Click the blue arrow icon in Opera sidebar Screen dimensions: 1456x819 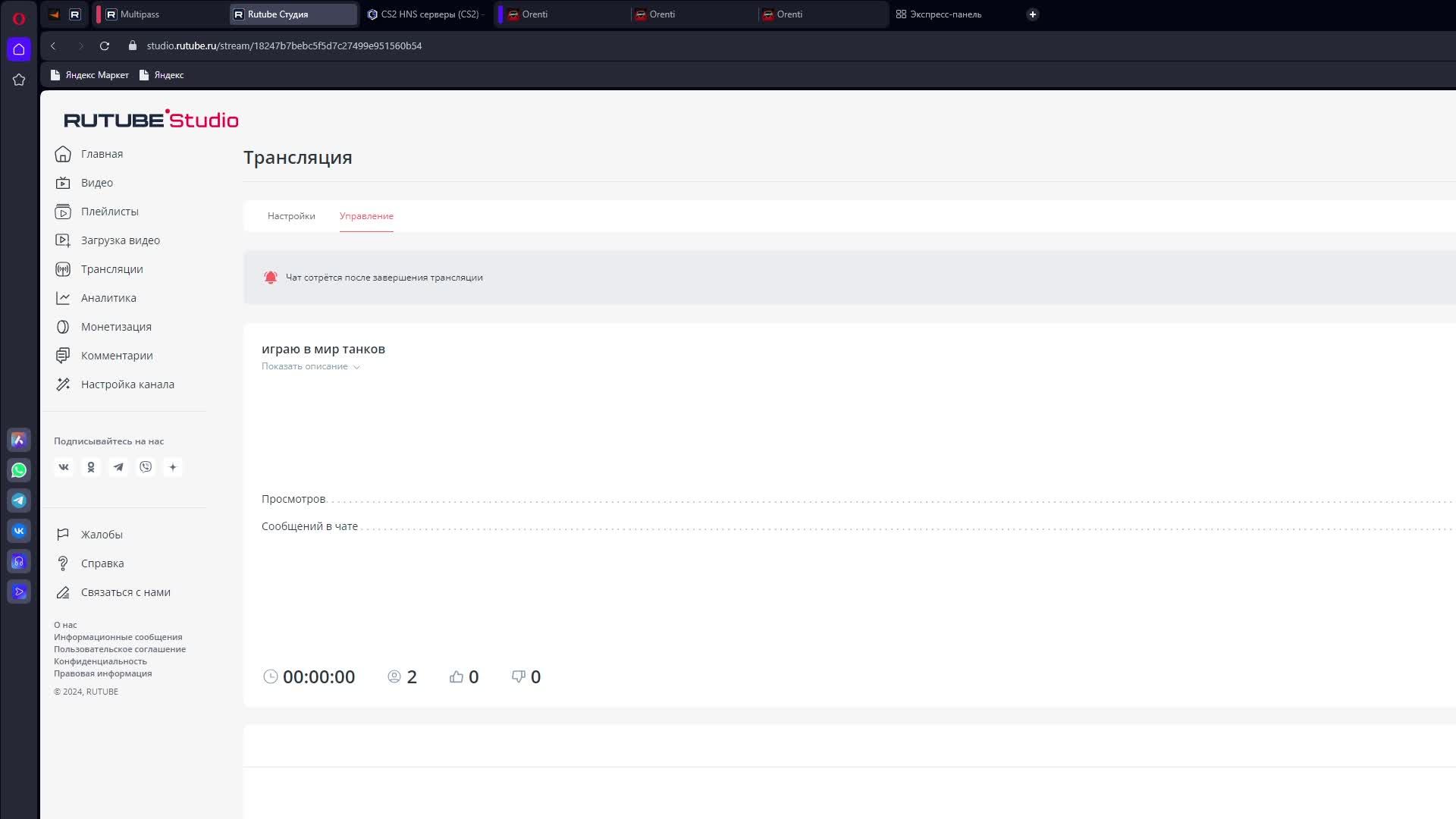[x=19, y=591]
